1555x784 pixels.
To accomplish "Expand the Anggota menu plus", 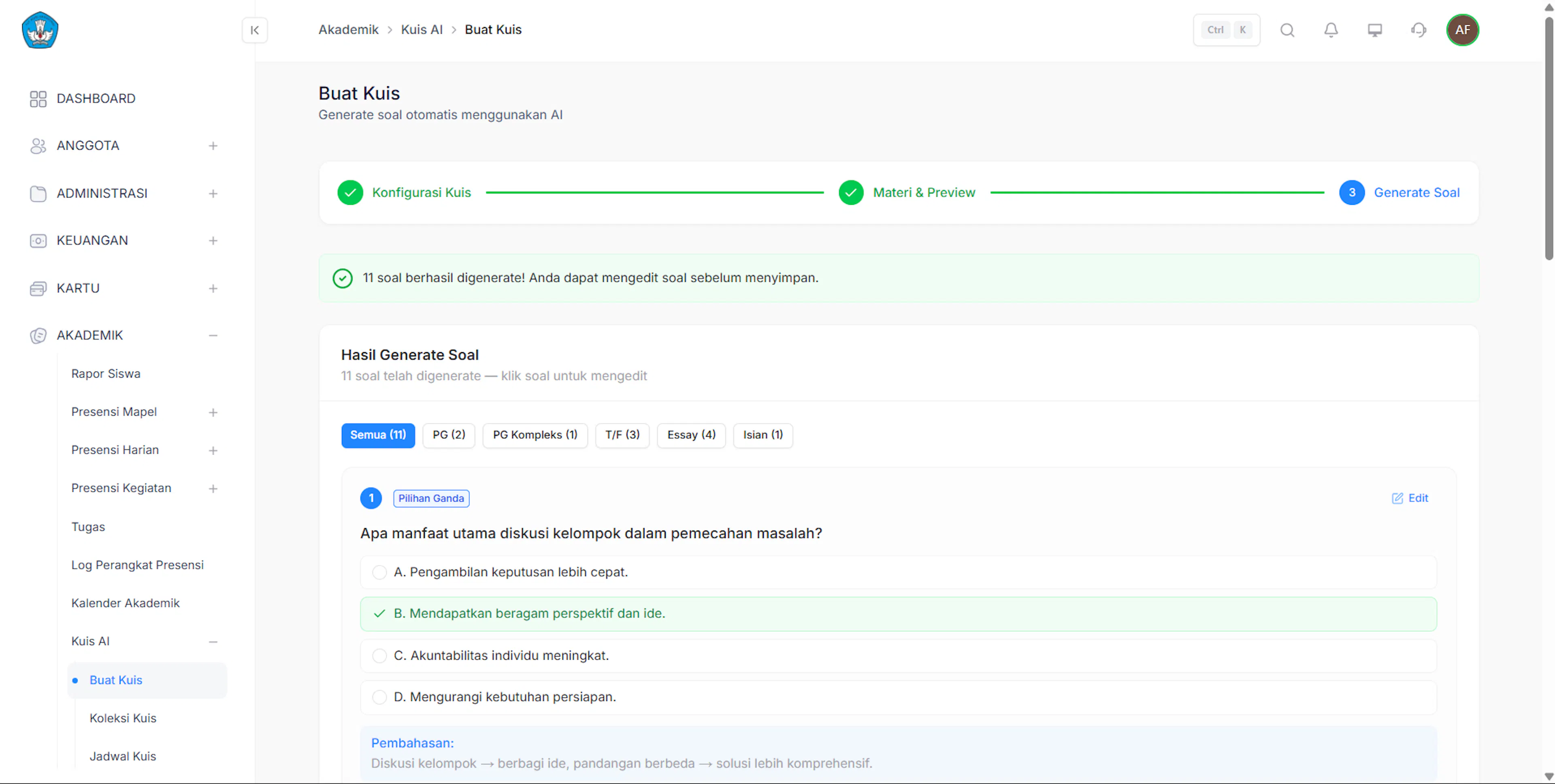I will coord(213,146).
